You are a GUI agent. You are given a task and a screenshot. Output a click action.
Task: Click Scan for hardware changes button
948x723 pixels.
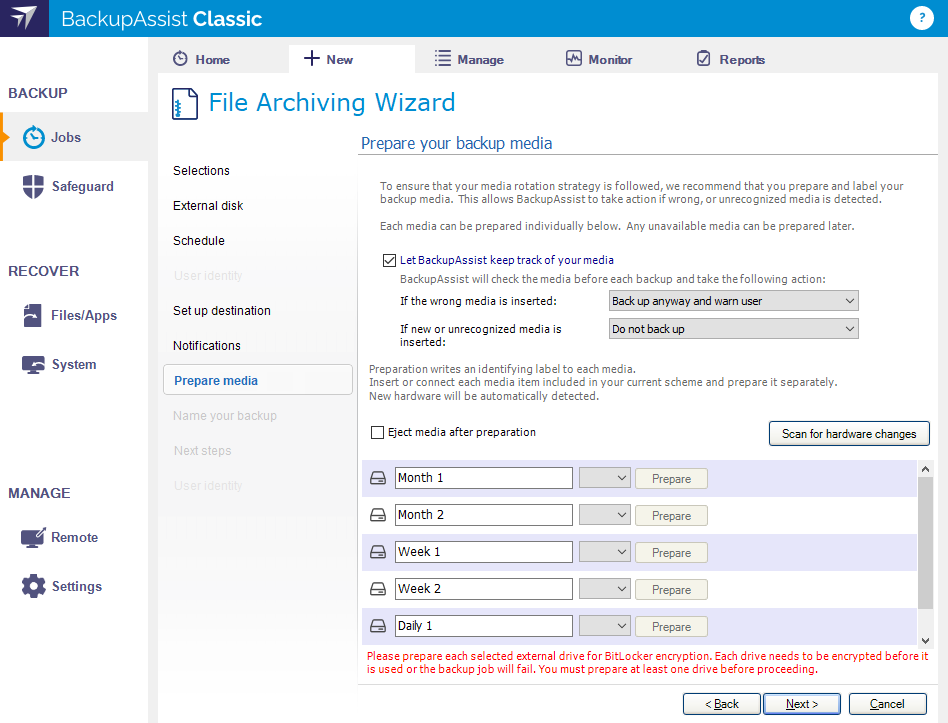click(849, 434)
